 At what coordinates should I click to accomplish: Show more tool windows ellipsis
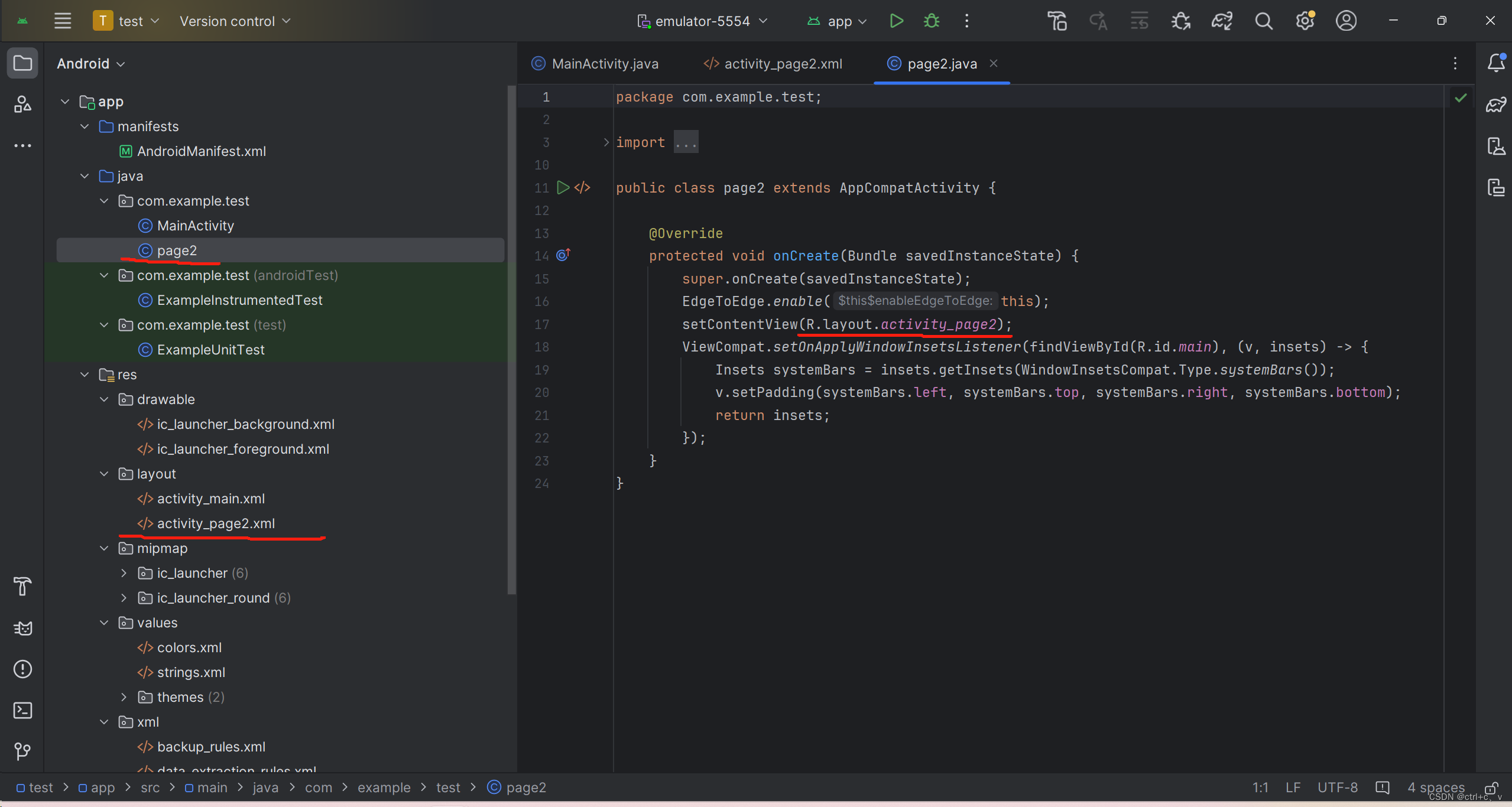tap(22, 145)
